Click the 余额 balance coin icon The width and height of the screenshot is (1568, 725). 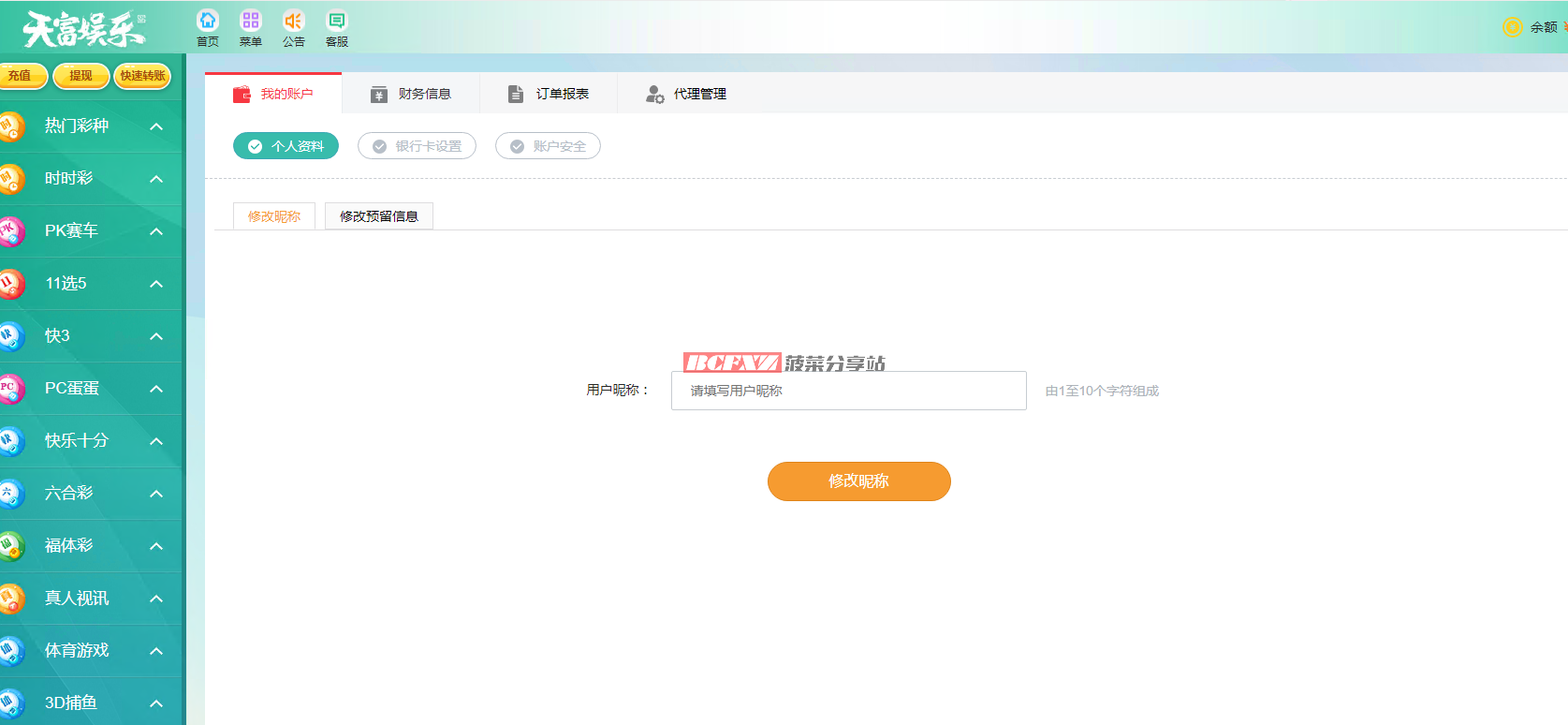pos(1511,27)
